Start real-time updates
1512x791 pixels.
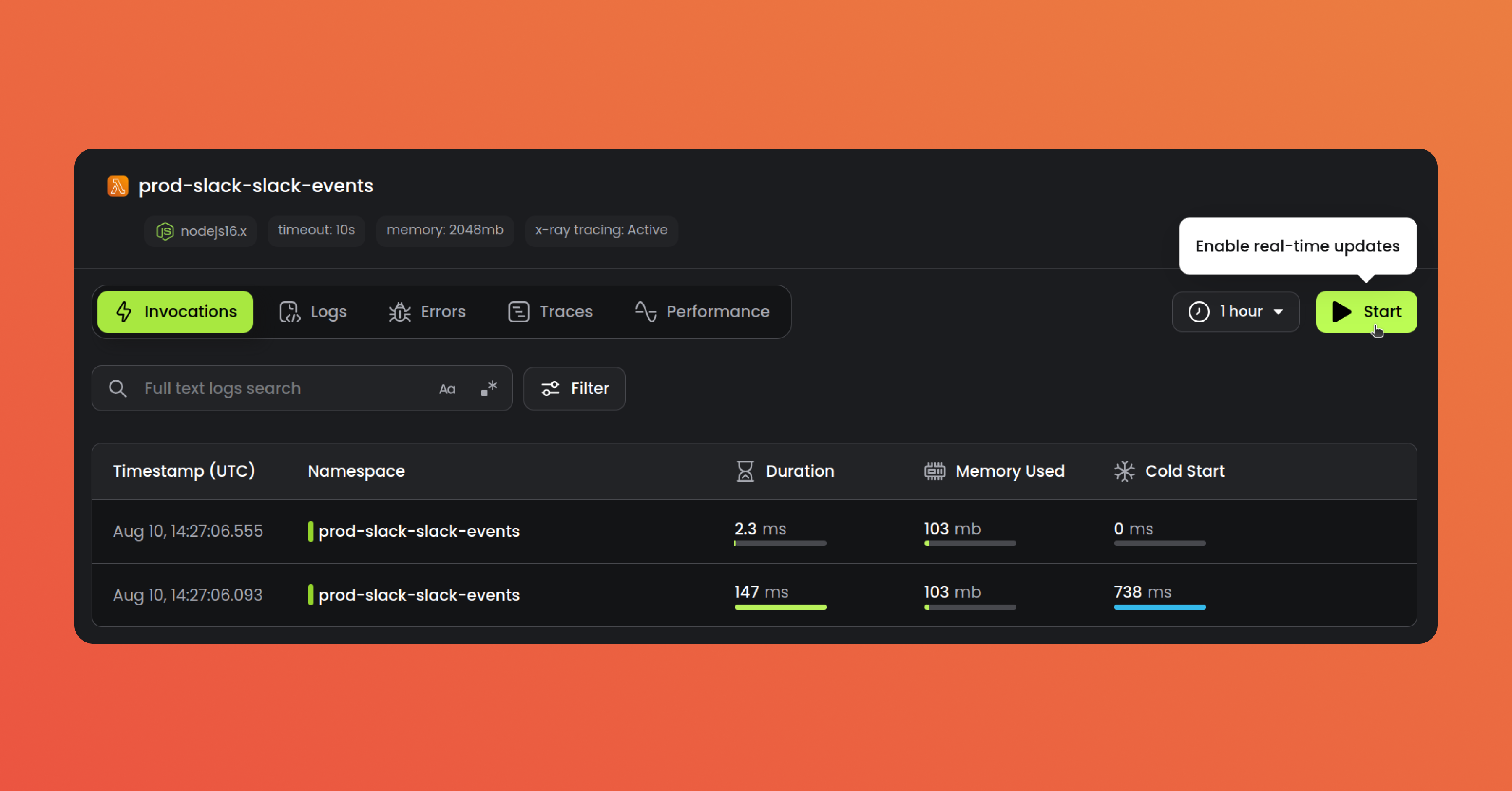tap(1366, 312)
